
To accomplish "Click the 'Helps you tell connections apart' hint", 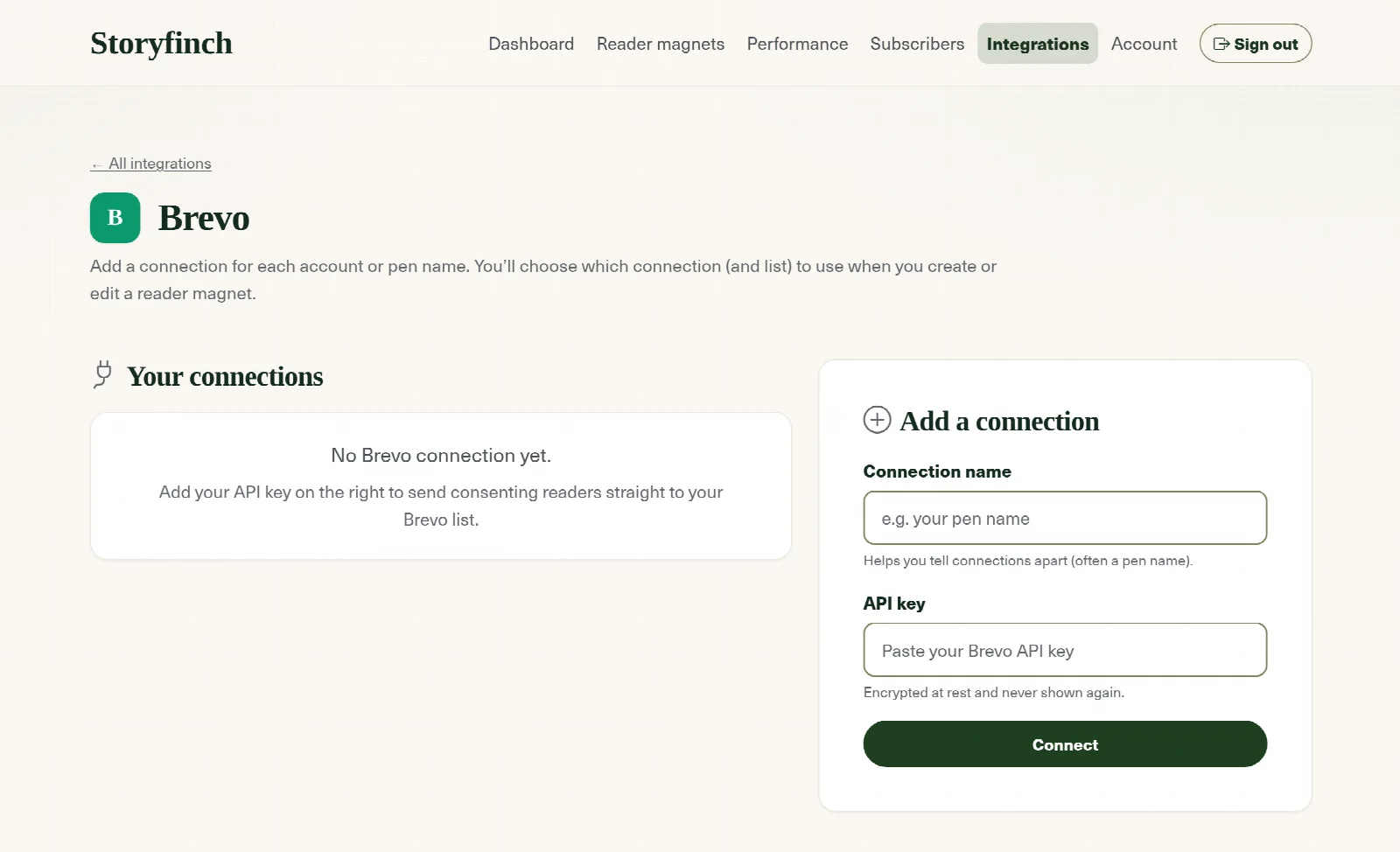I will tap(1027, 561).
